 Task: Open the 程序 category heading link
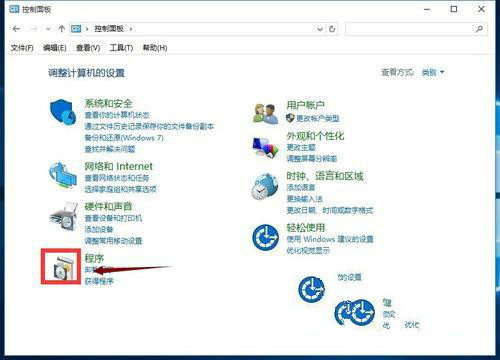pos(94,258)
